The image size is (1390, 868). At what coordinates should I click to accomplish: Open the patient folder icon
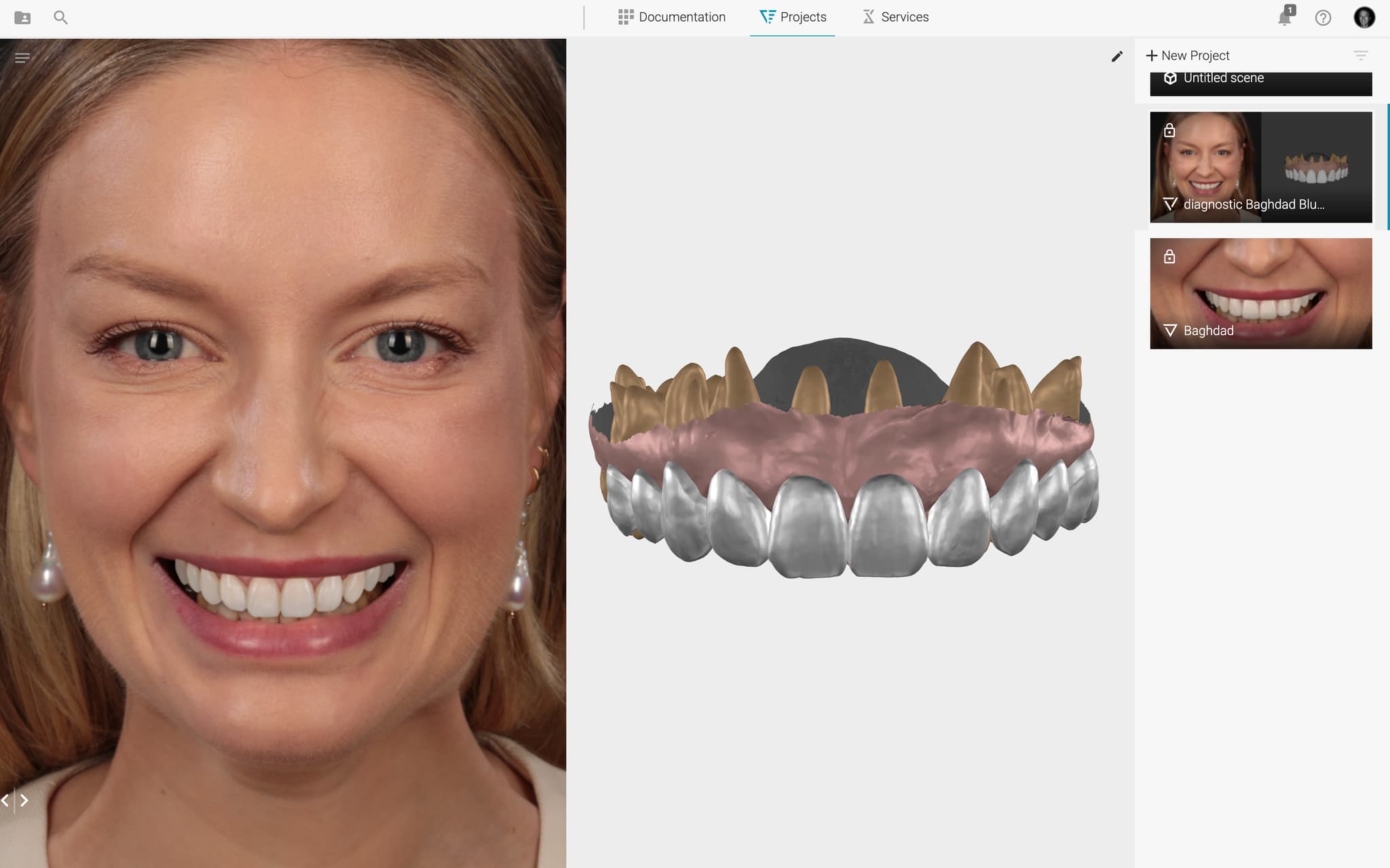point(22,18)
